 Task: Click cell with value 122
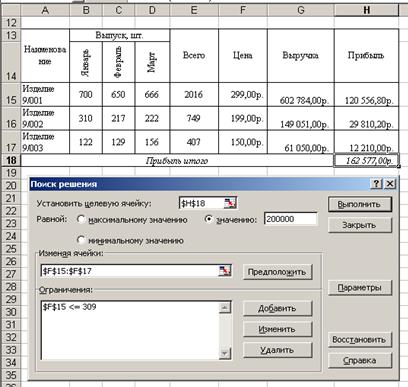click(86, 142)
